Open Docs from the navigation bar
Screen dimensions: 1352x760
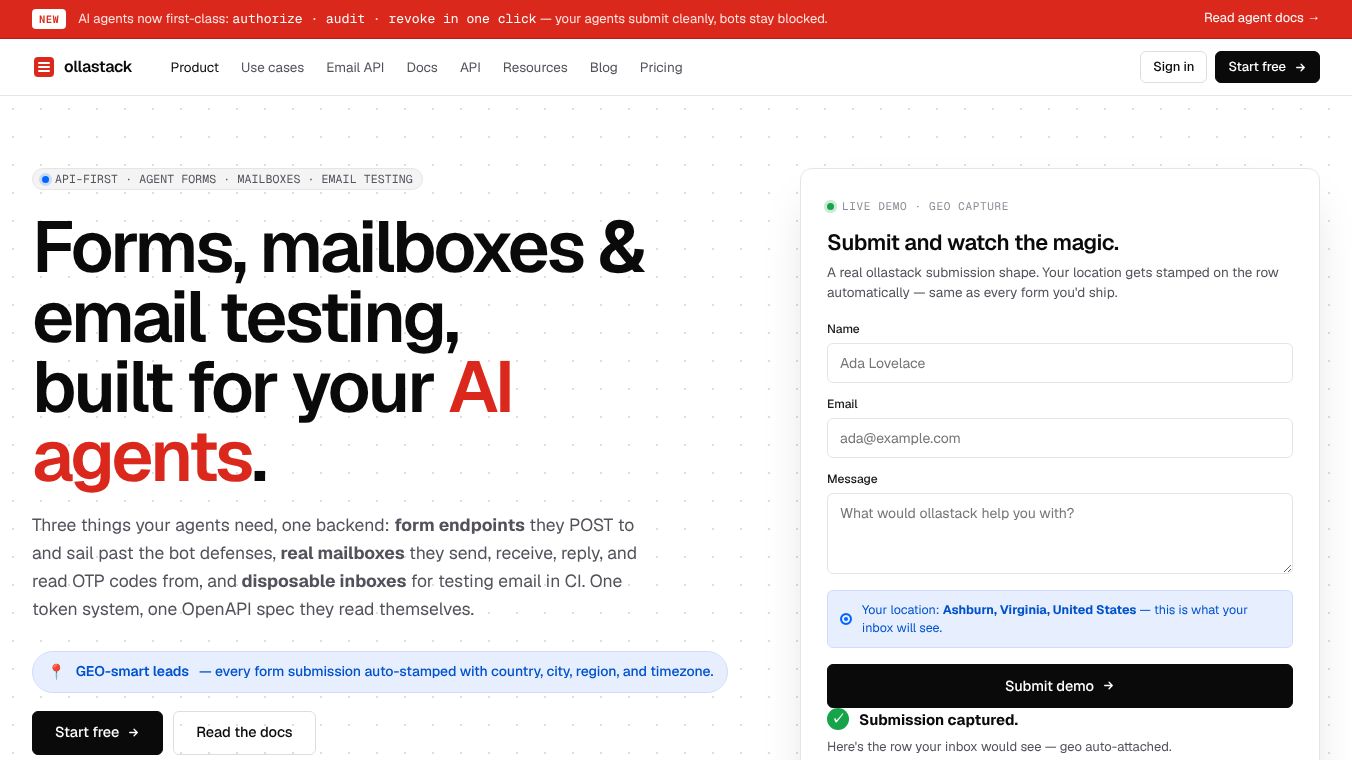[x=422, y=67]
